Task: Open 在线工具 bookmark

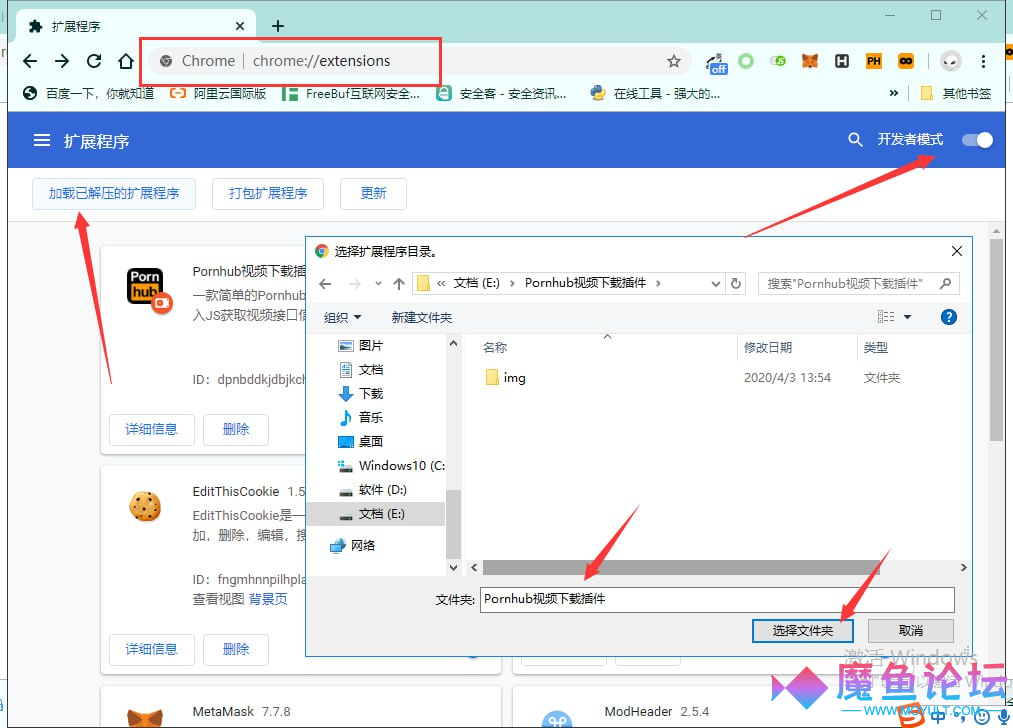Action: [656, 94]
